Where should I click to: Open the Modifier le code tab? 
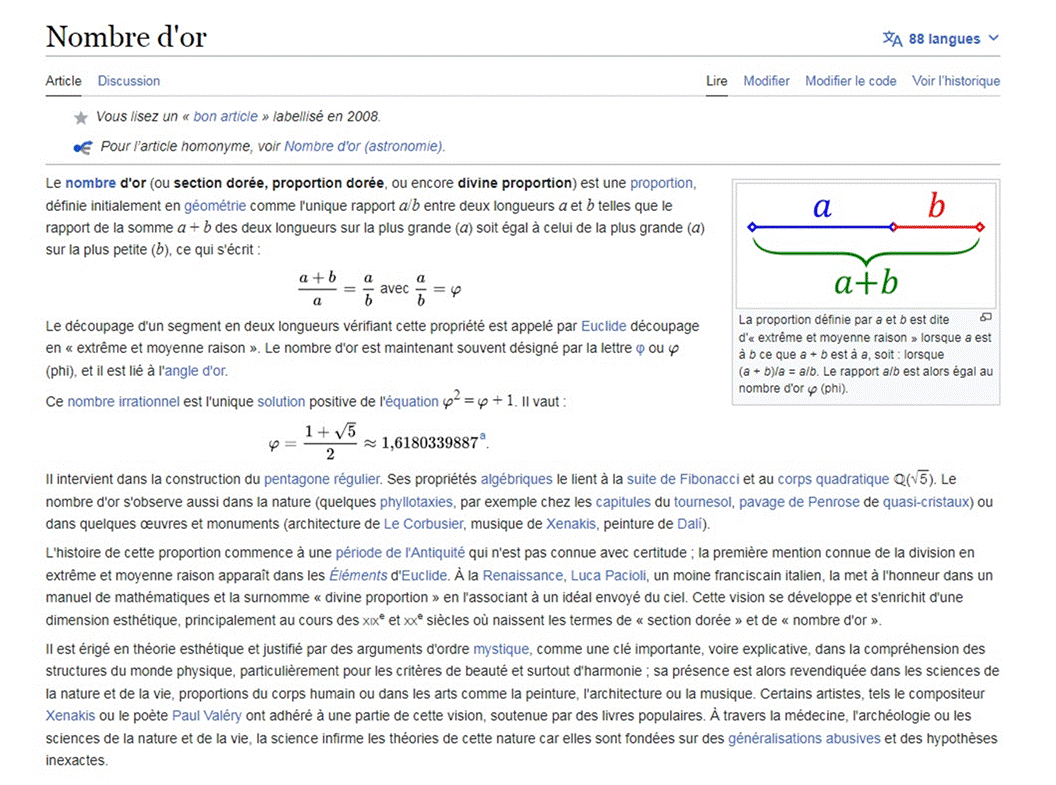[851, 81]
